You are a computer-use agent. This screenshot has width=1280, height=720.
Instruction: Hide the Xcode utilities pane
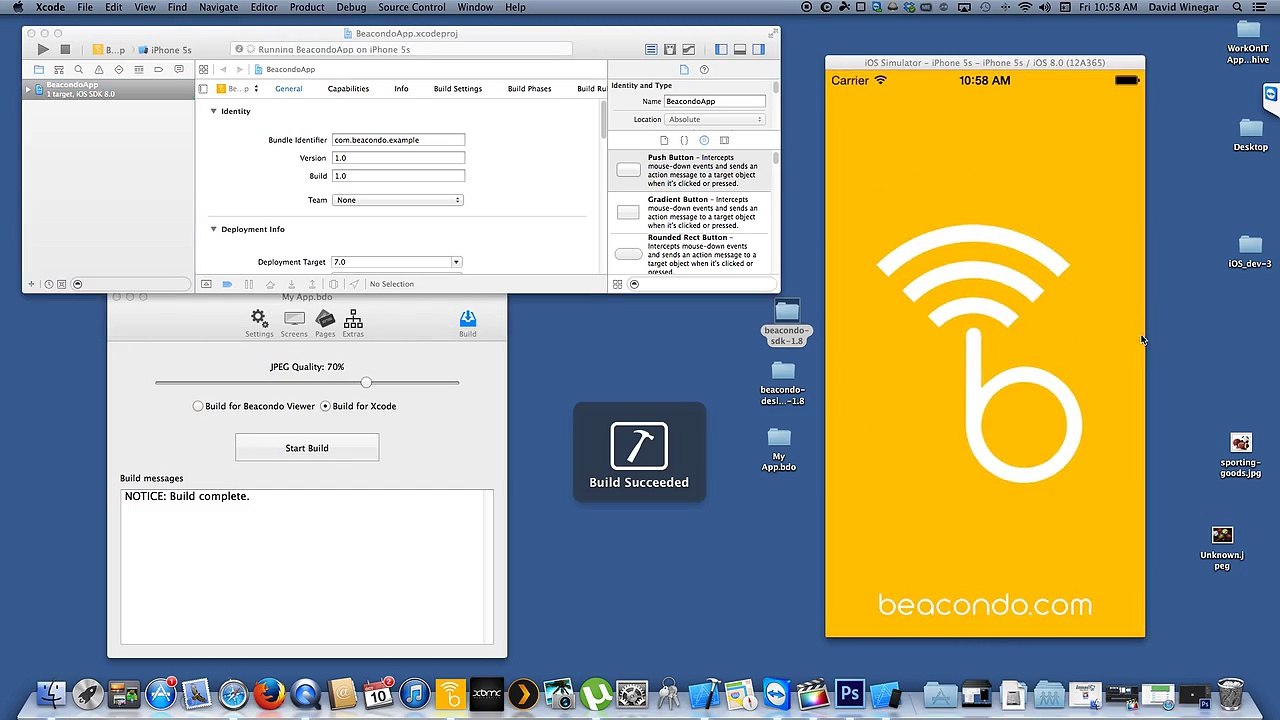[x=759, y=49]
